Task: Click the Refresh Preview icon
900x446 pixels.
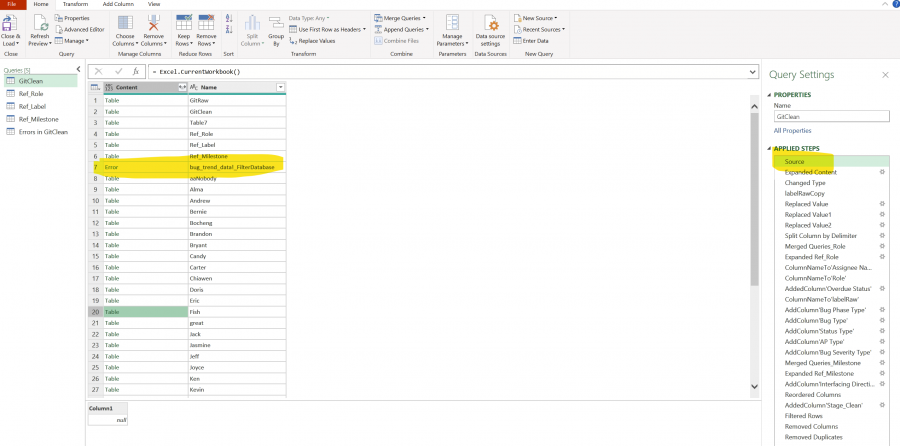Action: coord(40,23)
